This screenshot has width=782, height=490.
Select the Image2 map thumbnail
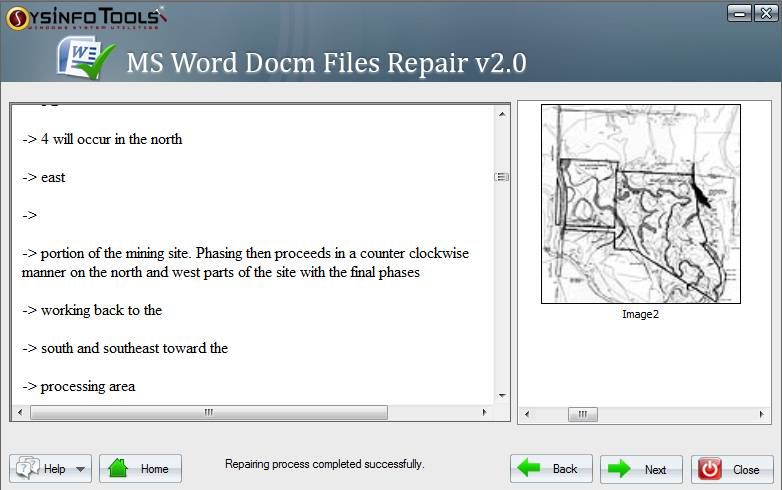click(641, 203)
